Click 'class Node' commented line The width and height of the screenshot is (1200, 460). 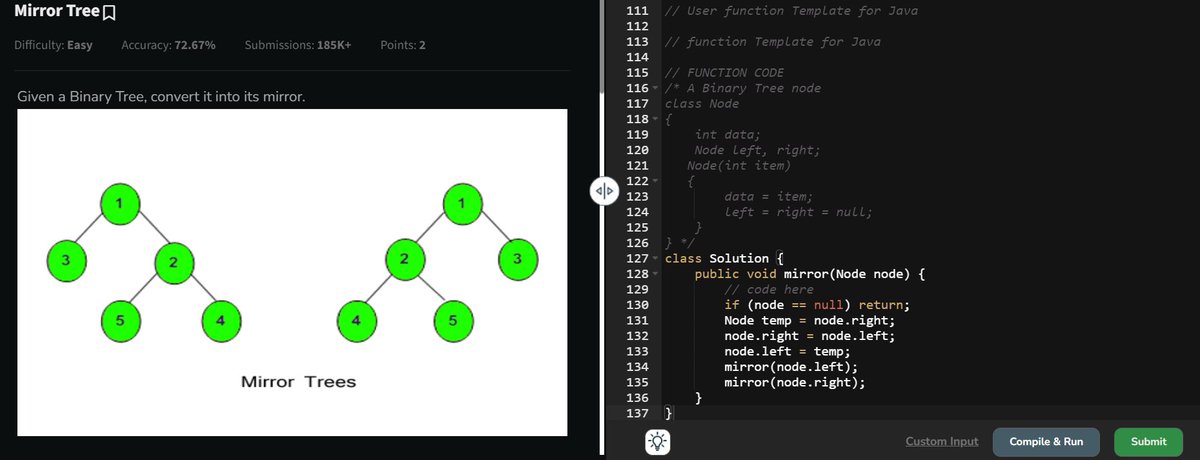(702, 104)
